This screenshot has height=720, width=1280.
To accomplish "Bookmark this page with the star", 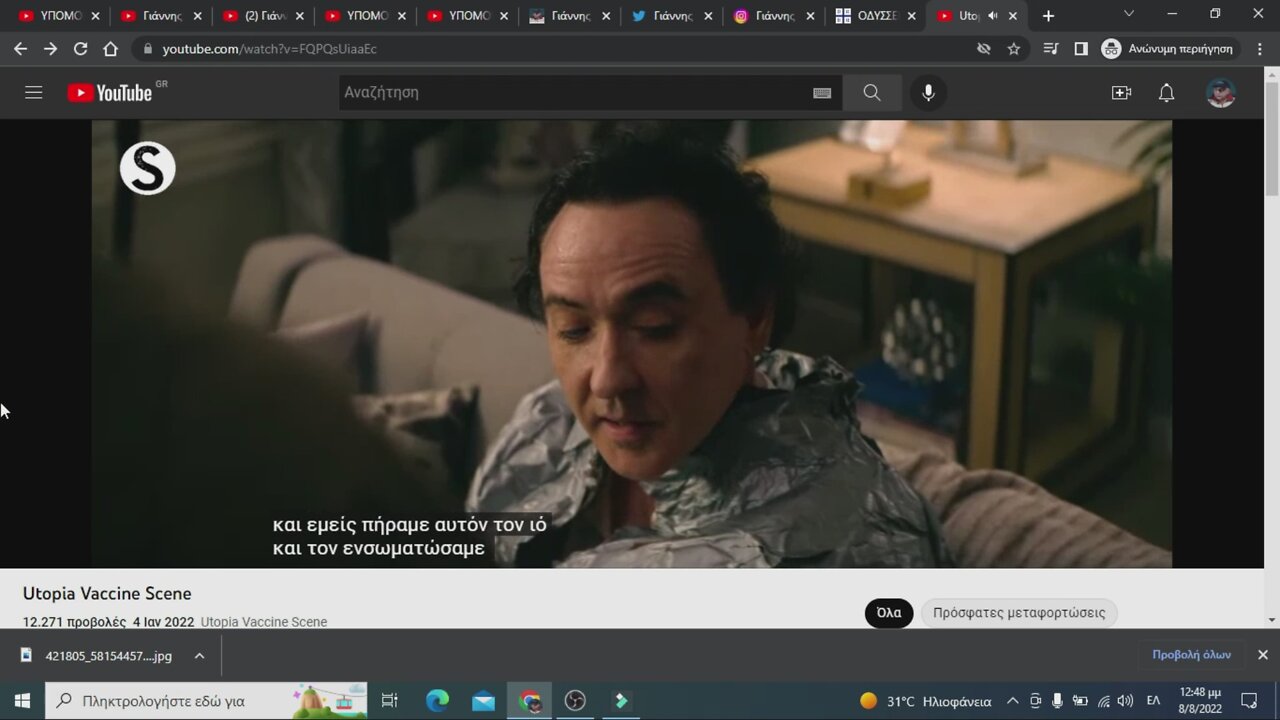I will [x=1014, y=49].
